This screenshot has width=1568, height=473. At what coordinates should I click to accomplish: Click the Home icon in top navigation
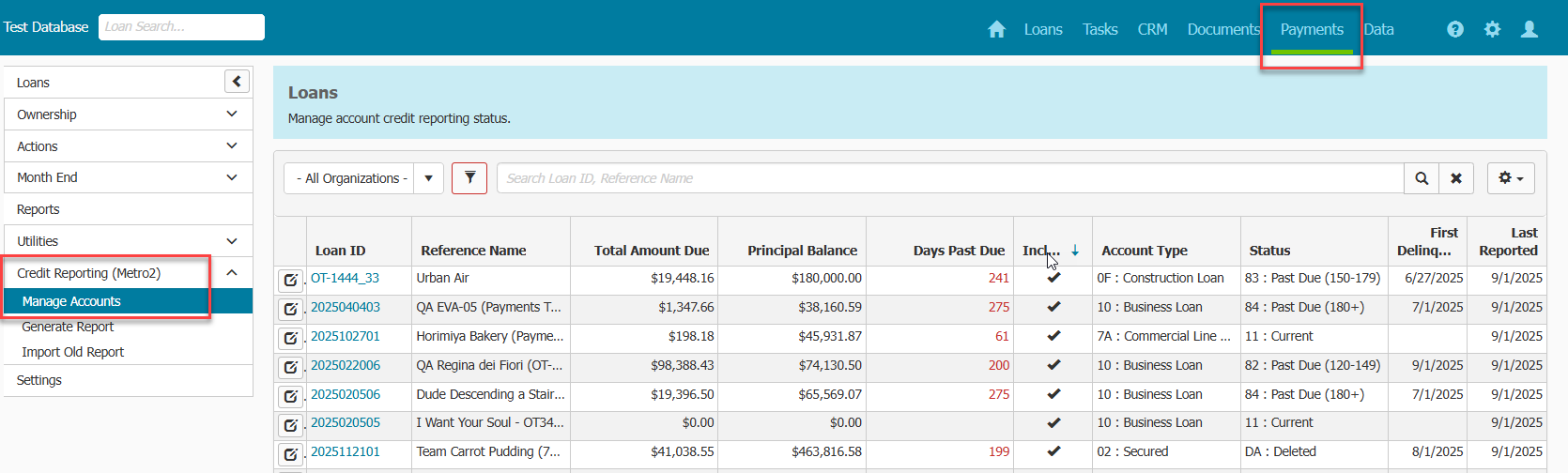pos(996,29)
